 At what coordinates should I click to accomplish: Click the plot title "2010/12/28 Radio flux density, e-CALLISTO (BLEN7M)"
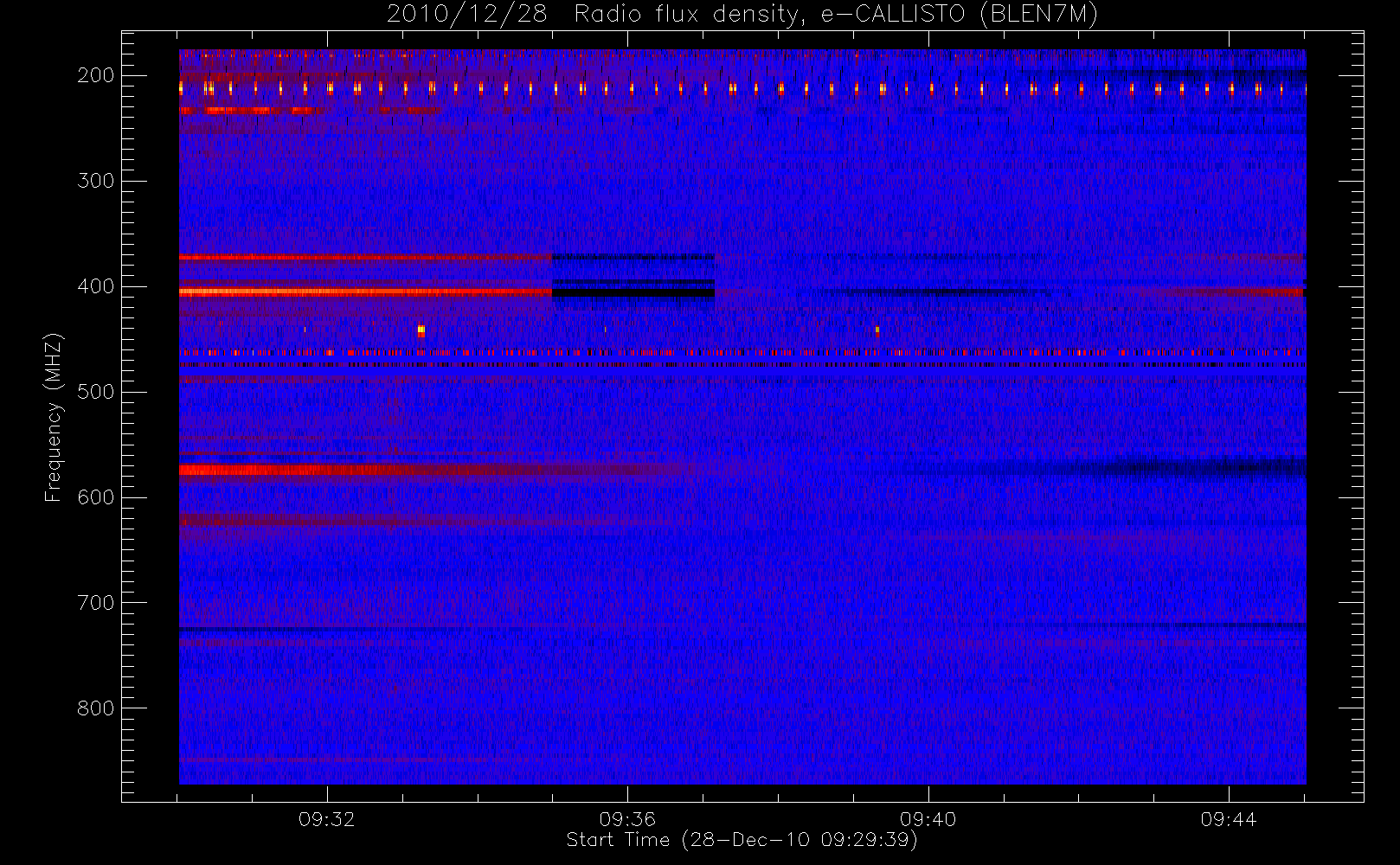tap(742, 15)
